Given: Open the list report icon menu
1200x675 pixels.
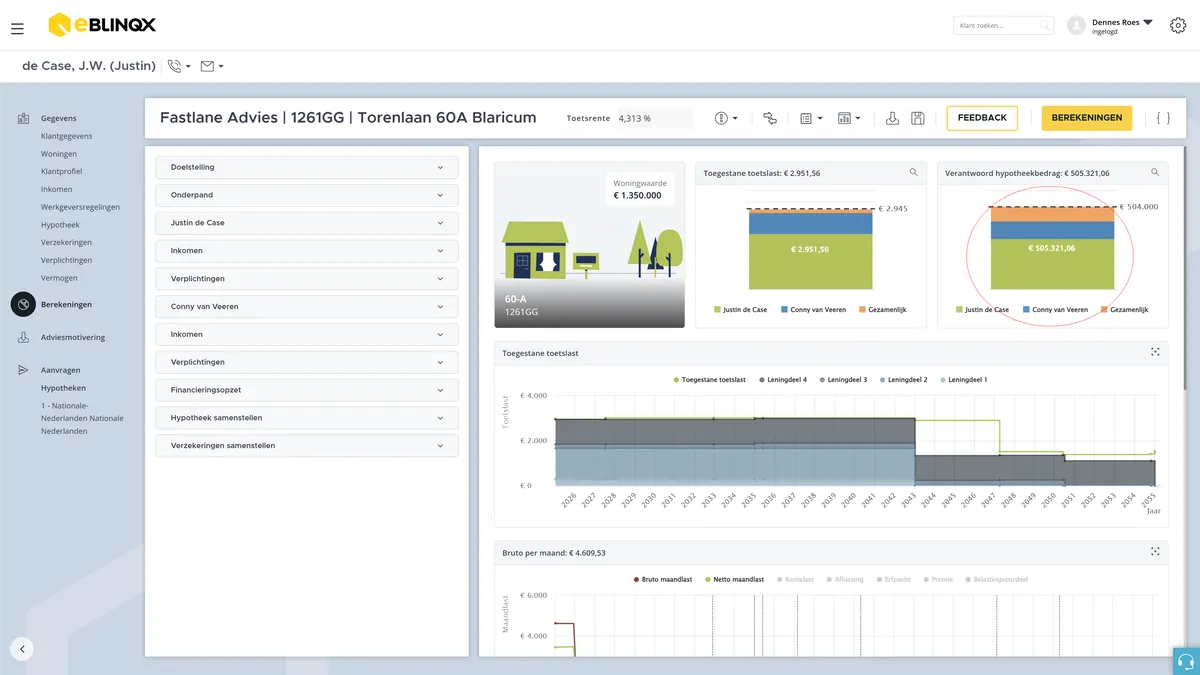Looking at the screenshot, I should point(811,118).
